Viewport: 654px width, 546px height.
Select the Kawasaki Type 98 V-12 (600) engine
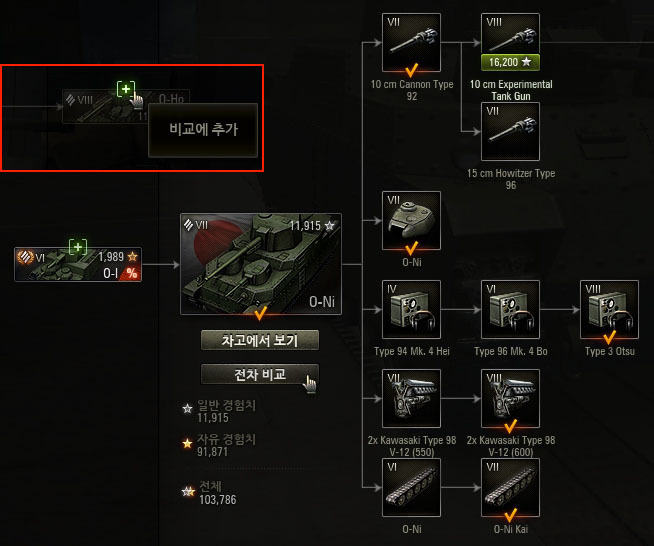click(x=510, y=398)
